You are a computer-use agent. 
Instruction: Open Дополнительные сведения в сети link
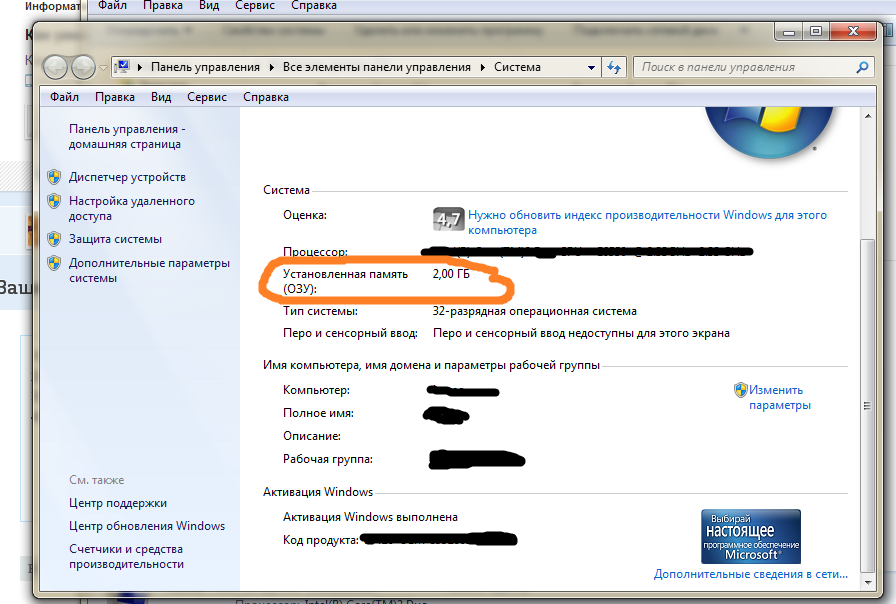pos(750,574)
